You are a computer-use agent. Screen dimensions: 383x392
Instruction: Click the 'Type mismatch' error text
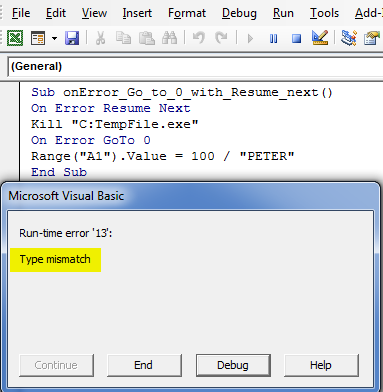click(55, 259)
